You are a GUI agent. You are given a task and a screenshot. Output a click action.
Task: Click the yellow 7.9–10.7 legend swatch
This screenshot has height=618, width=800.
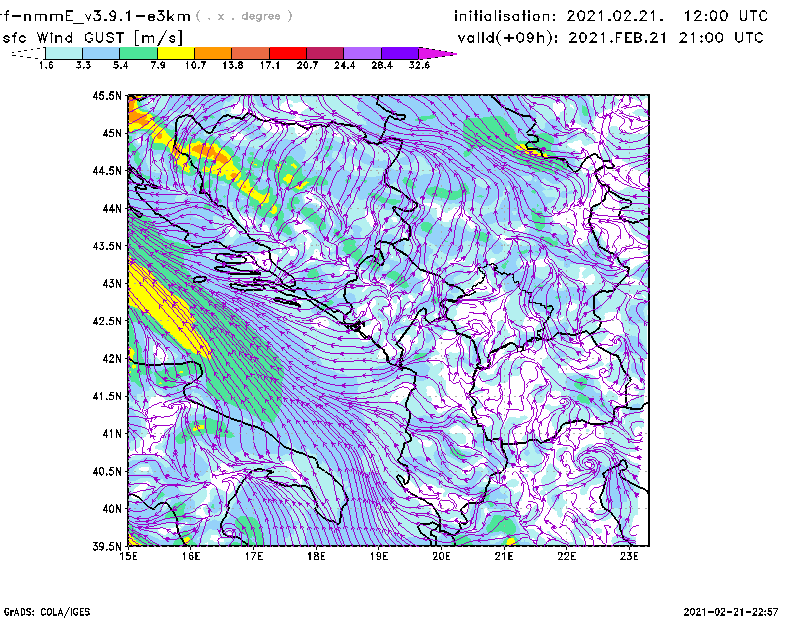click(x=176, y=53)
